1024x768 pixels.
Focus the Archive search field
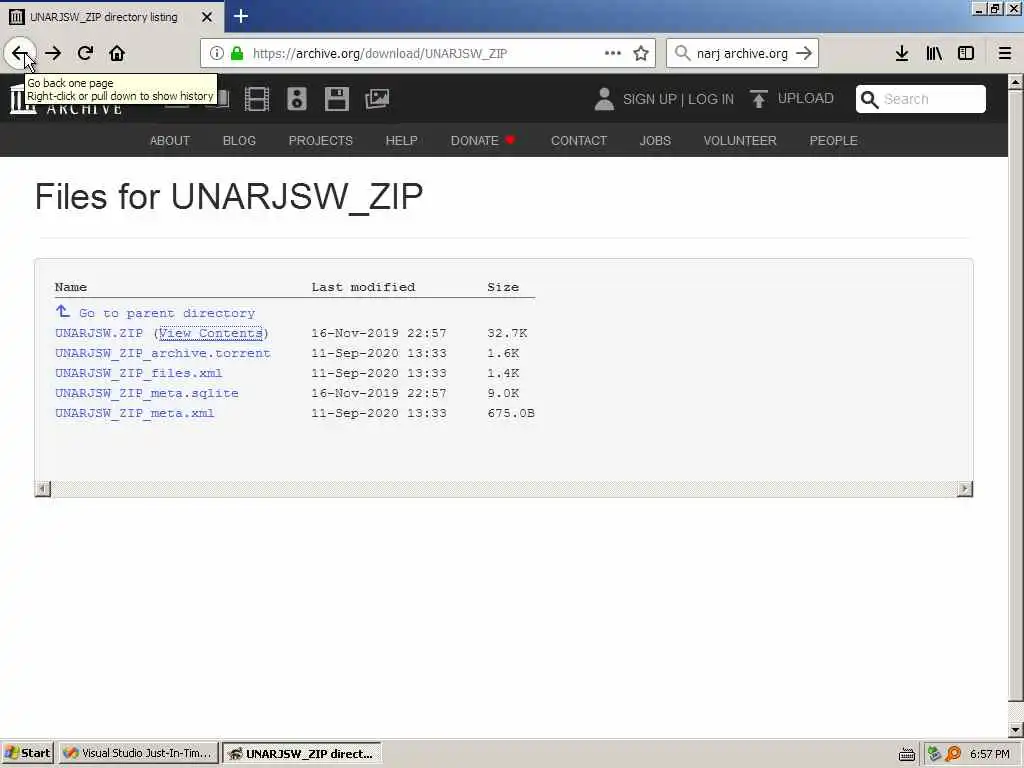pyautogui.click(x=920, y=99)
